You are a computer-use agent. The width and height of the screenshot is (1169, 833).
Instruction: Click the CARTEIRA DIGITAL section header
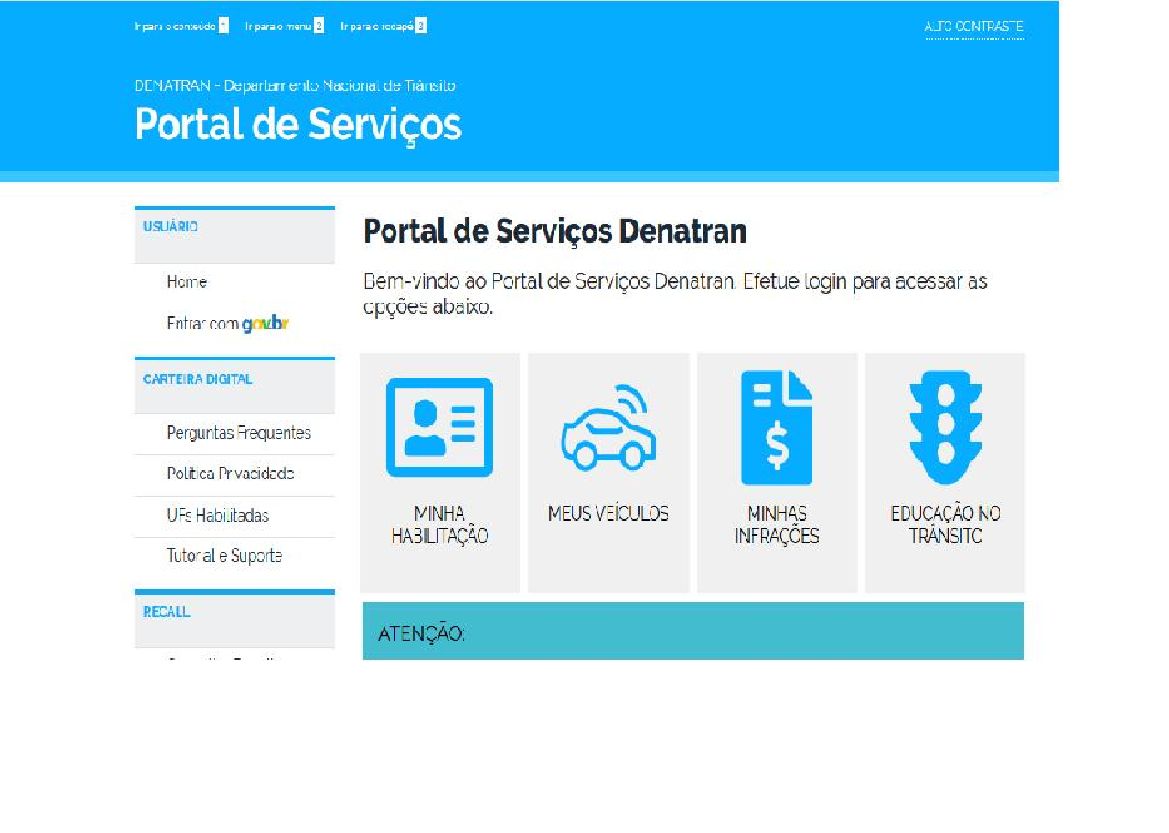235,386
